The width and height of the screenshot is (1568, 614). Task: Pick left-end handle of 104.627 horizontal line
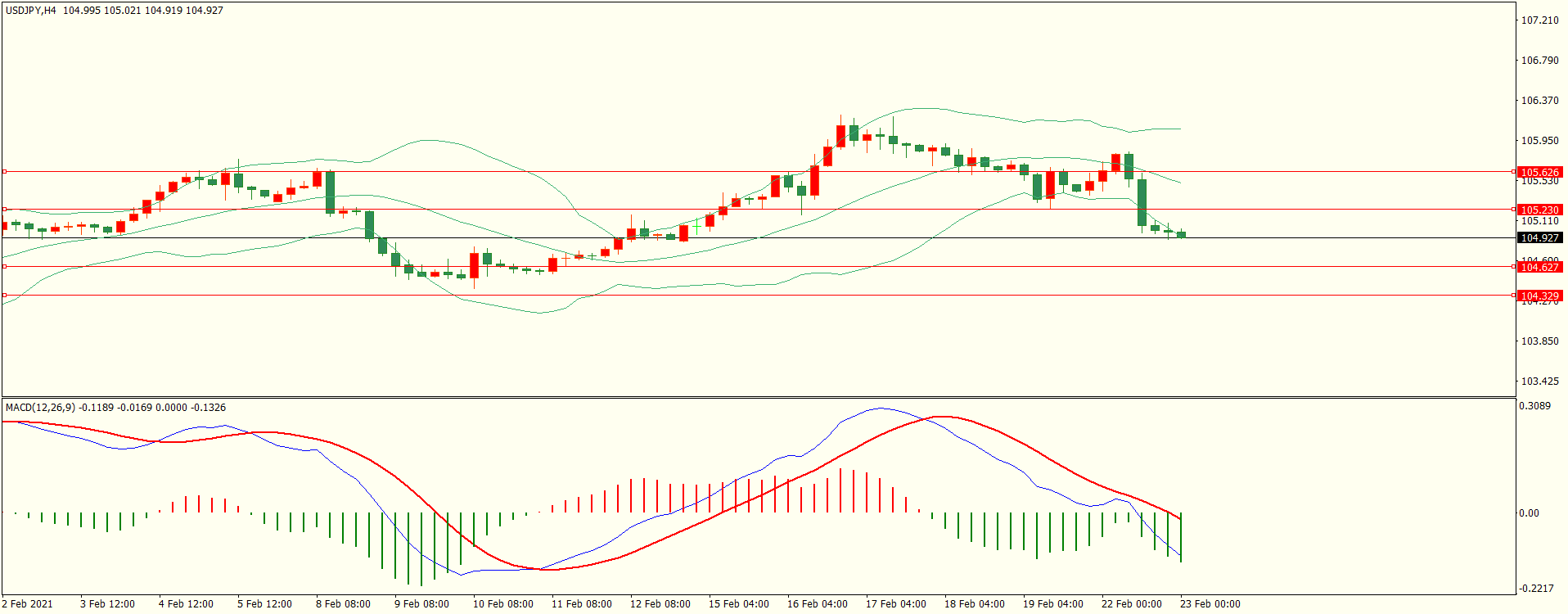point(4,267)
